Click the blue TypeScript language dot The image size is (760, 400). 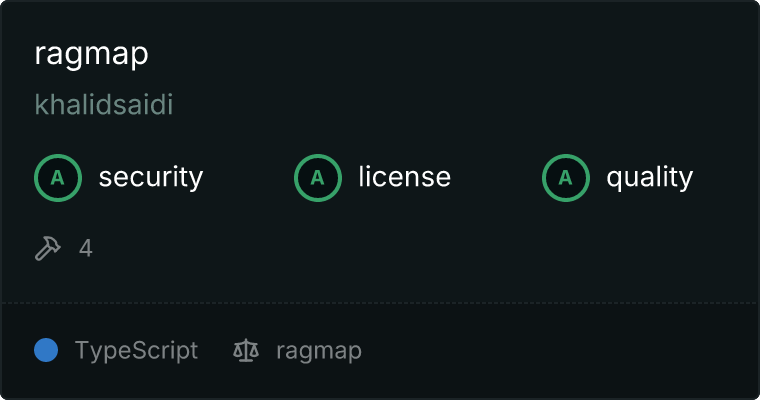(x=46, y=350)
